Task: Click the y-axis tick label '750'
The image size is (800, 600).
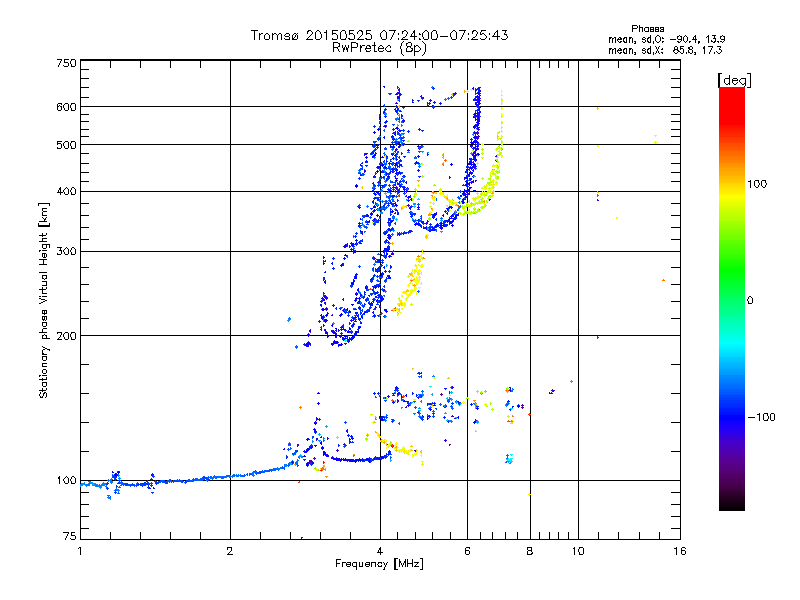Action: point(66,63)
